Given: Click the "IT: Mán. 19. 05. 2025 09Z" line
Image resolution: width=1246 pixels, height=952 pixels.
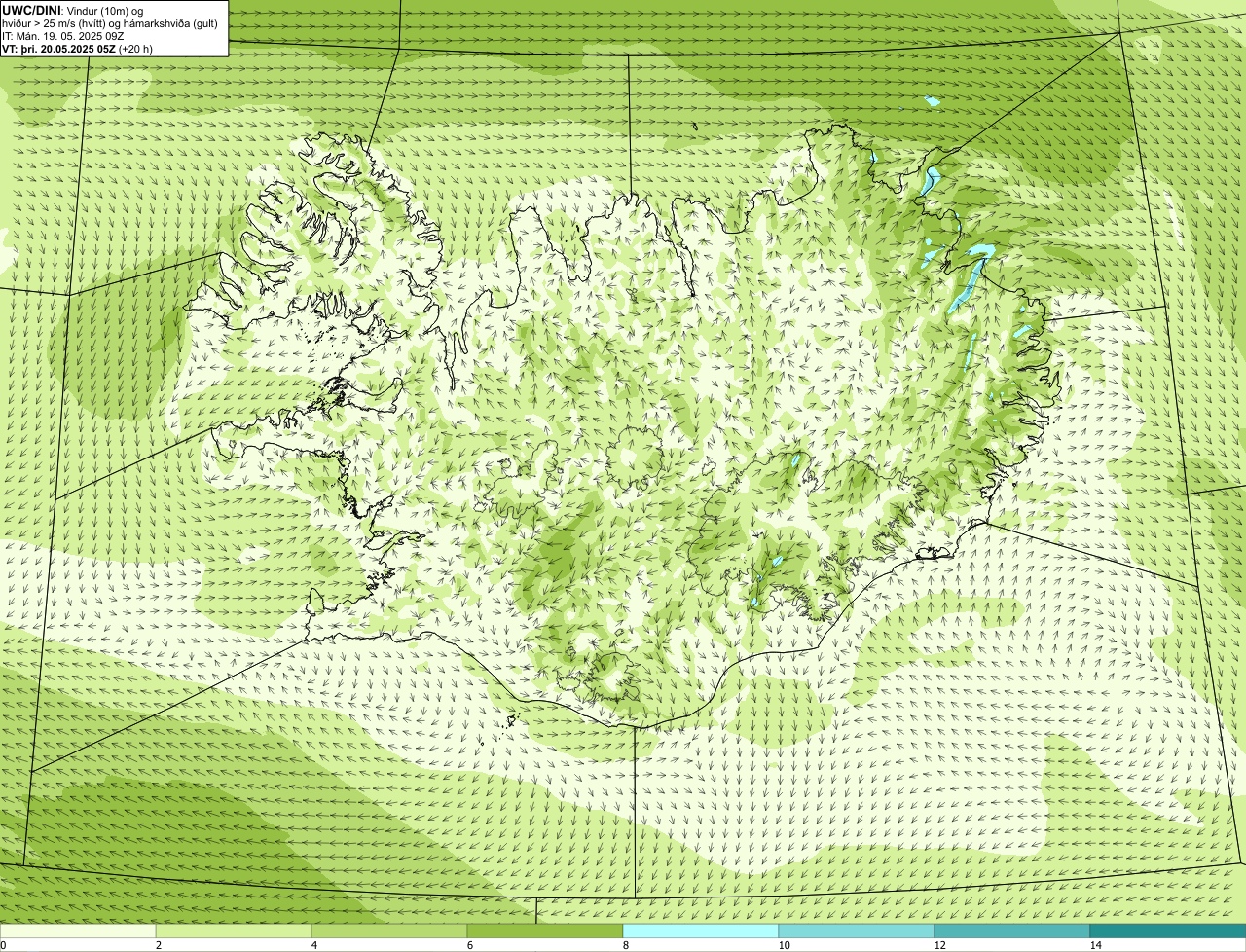Looking at the screenshot, I should [63, 36].
